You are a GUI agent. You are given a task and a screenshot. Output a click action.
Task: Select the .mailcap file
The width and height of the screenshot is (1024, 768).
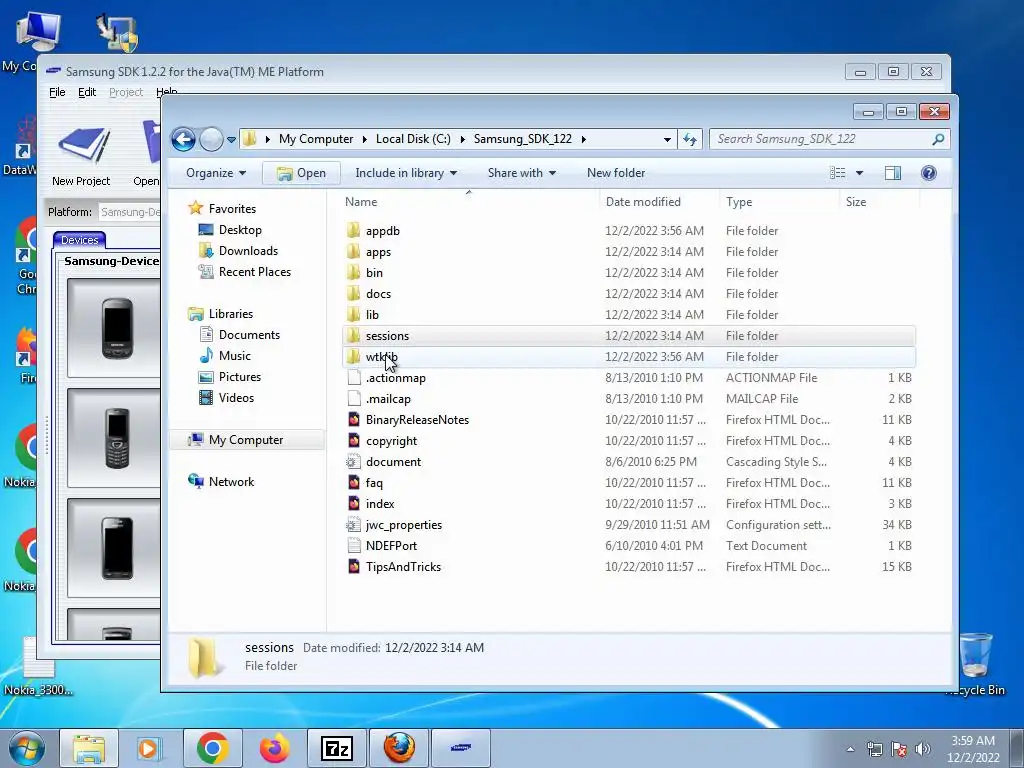pos(628,399)
